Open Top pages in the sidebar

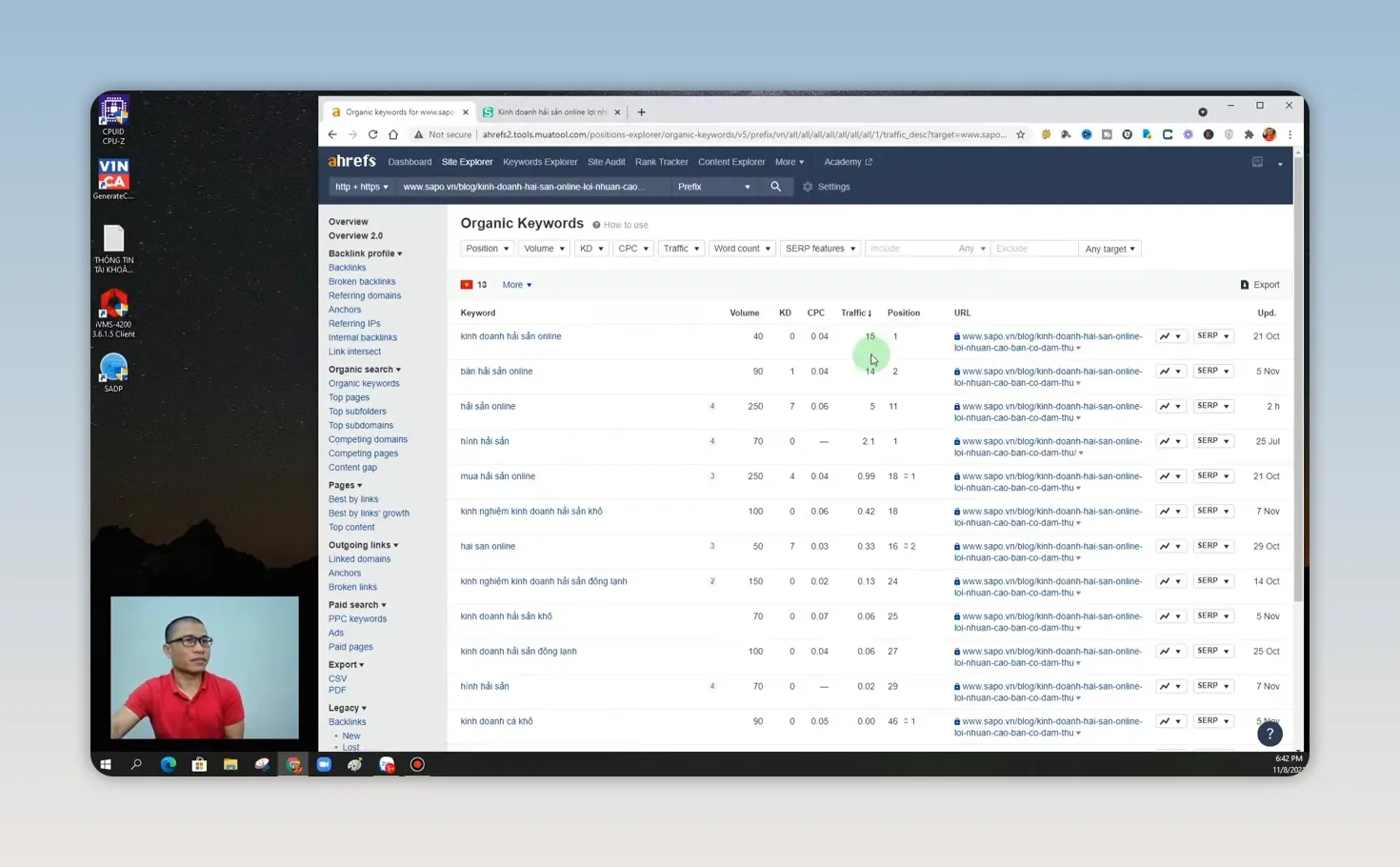point(349,397)
